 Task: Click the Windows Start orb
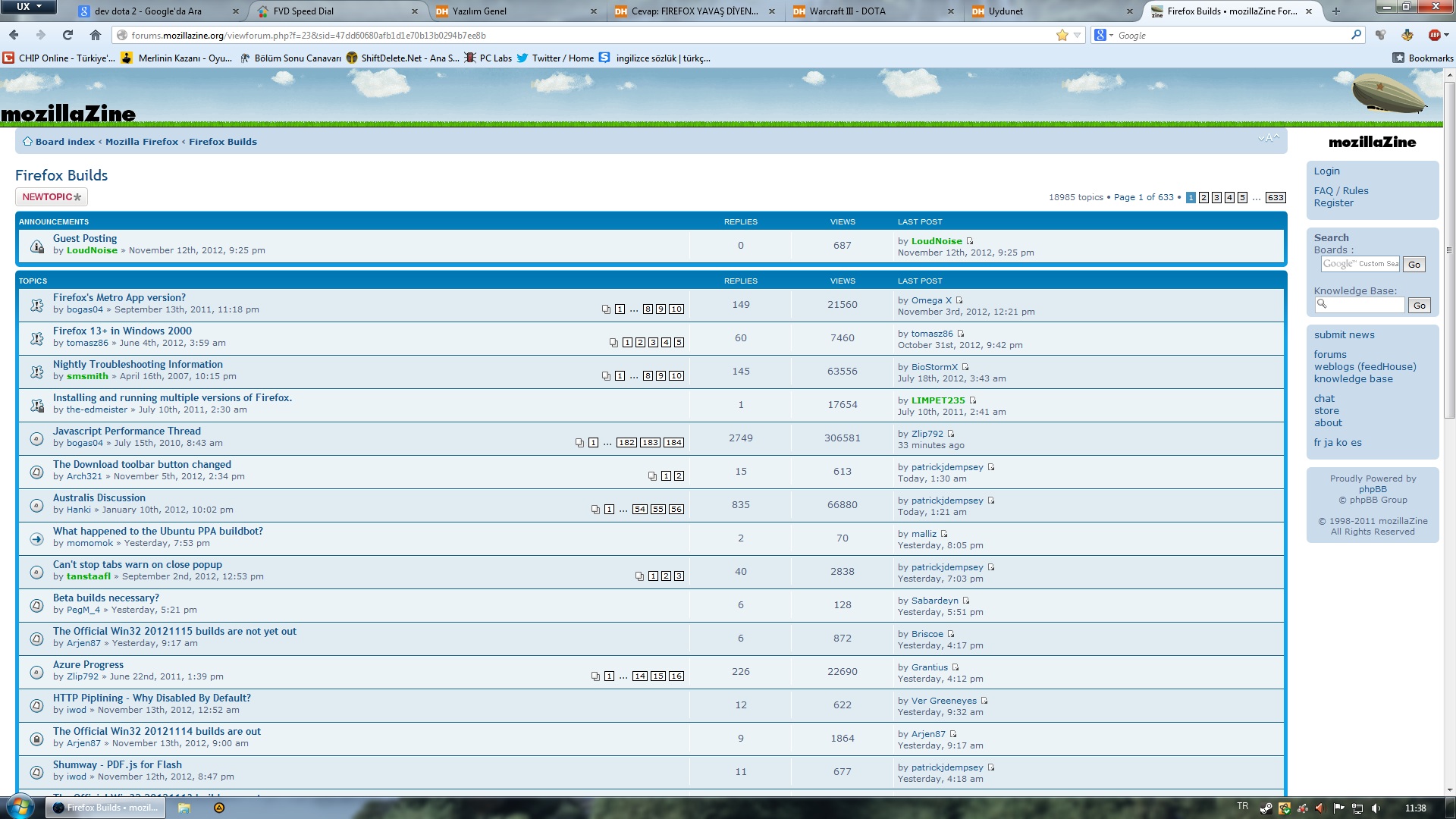(x=20, y=806)
